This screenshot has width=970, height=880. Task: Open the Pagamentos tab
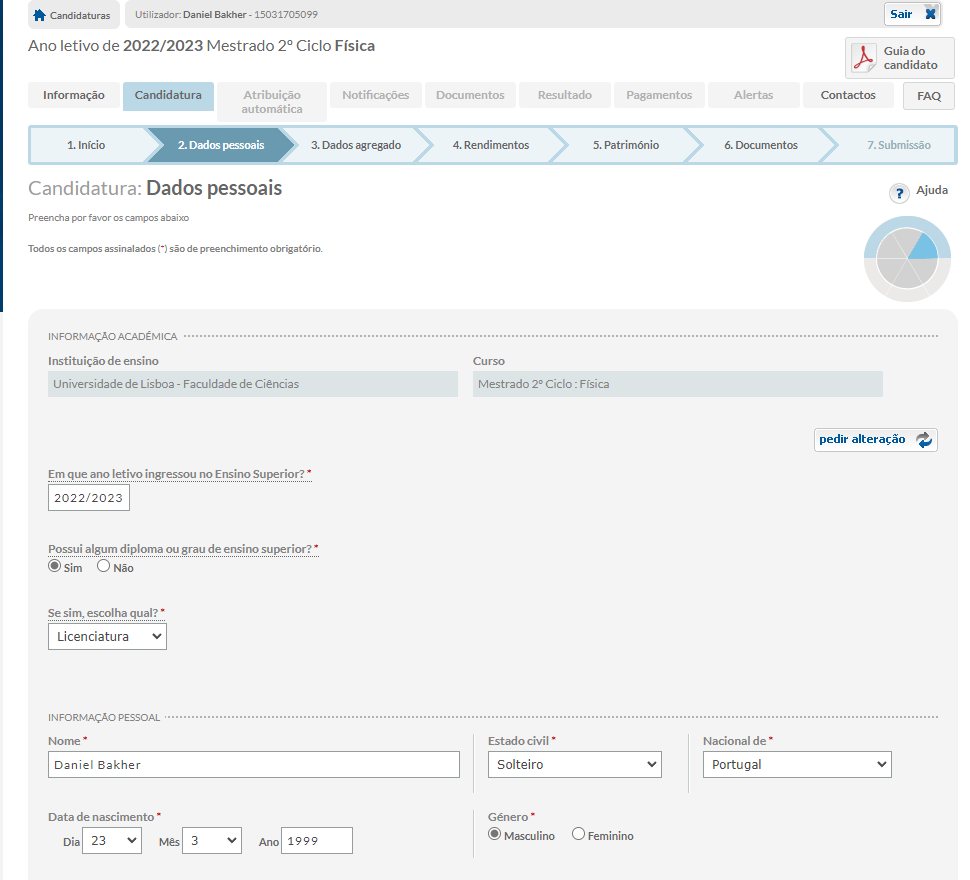coord(659,95)
